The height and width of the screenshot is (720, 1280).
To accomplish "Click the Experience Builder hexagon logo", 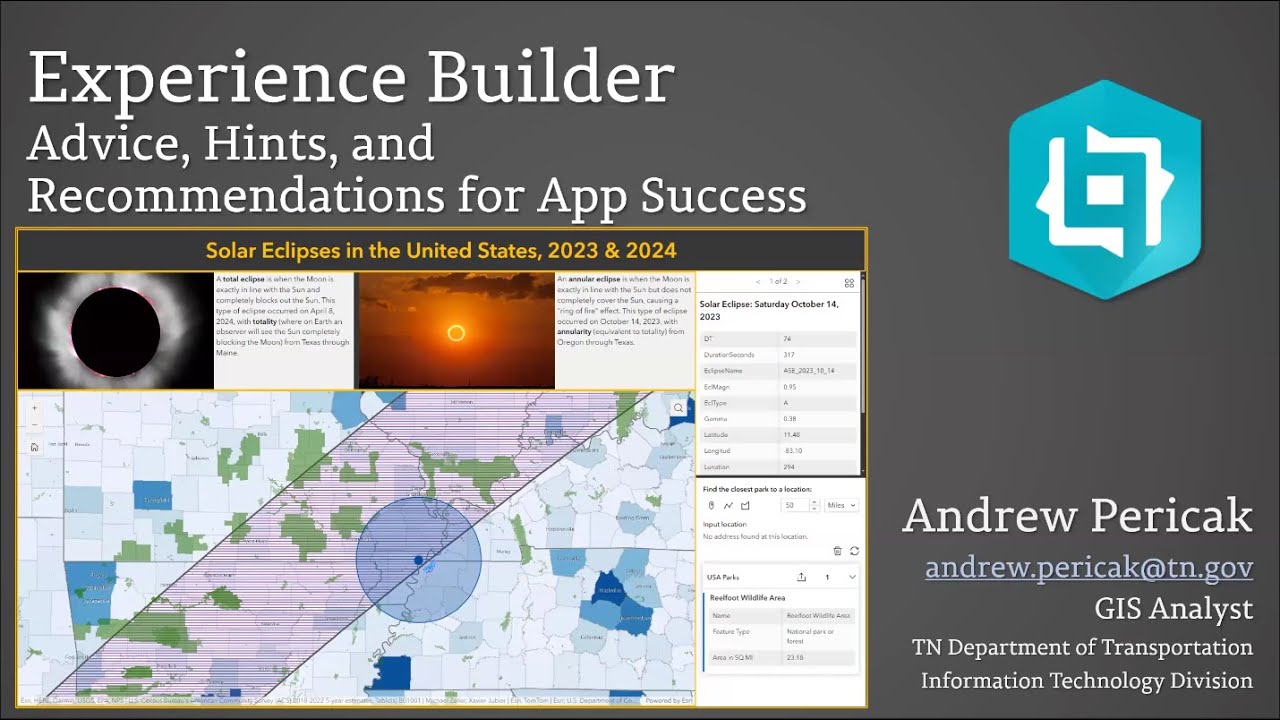I will click(1105, 190).
